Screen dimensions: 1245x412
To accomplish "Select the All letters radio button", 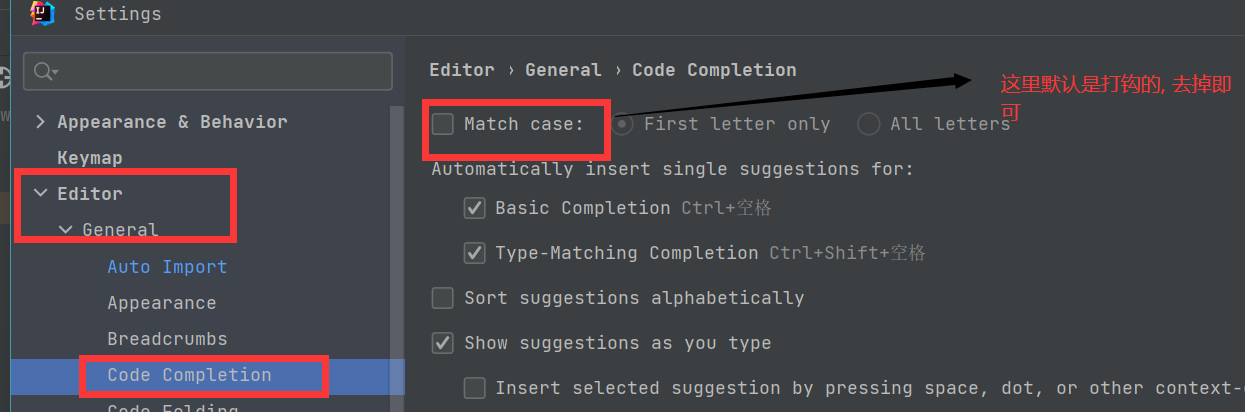I will pyautogui.click(x=869, y=124).
